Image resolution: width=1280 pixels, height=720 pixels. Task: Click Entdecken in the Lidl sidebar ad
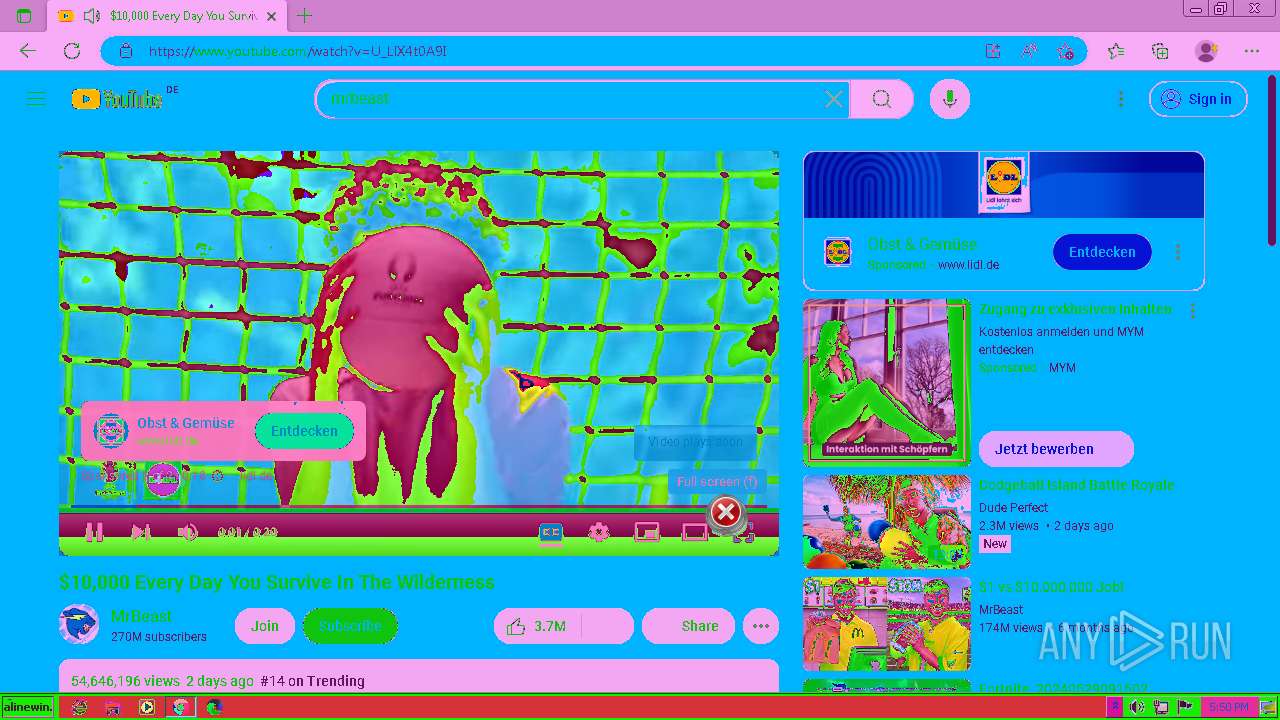[1102, 252]
